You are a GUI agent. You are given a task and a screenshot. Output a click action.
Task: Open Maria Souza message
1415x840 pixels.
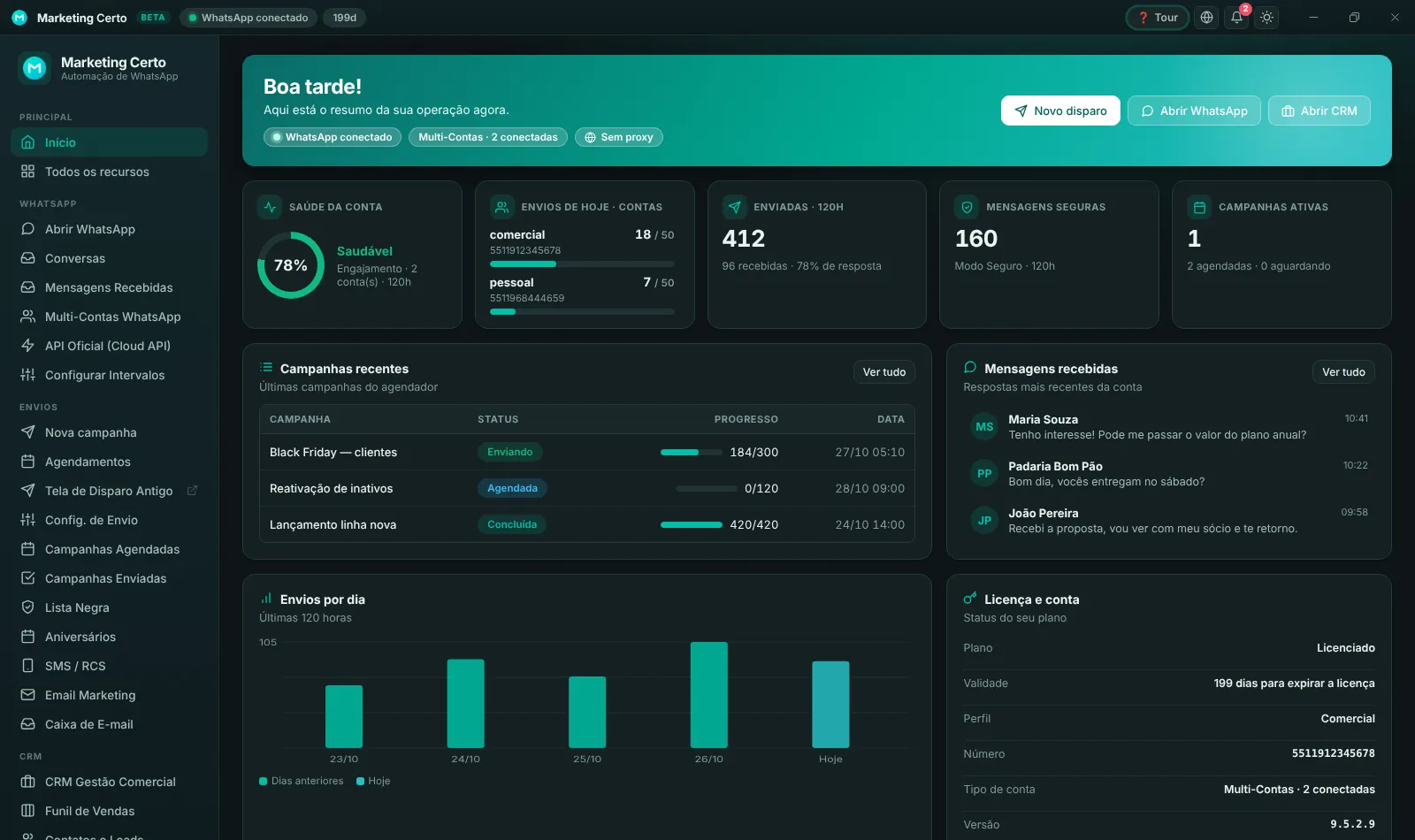pyautogui.click(x=1169, y=427)
